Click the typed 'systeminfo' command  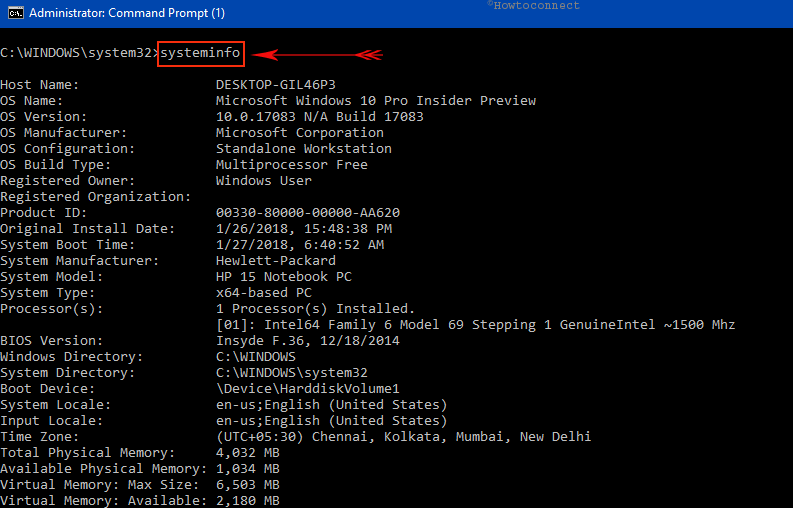[x=200, y=53]
